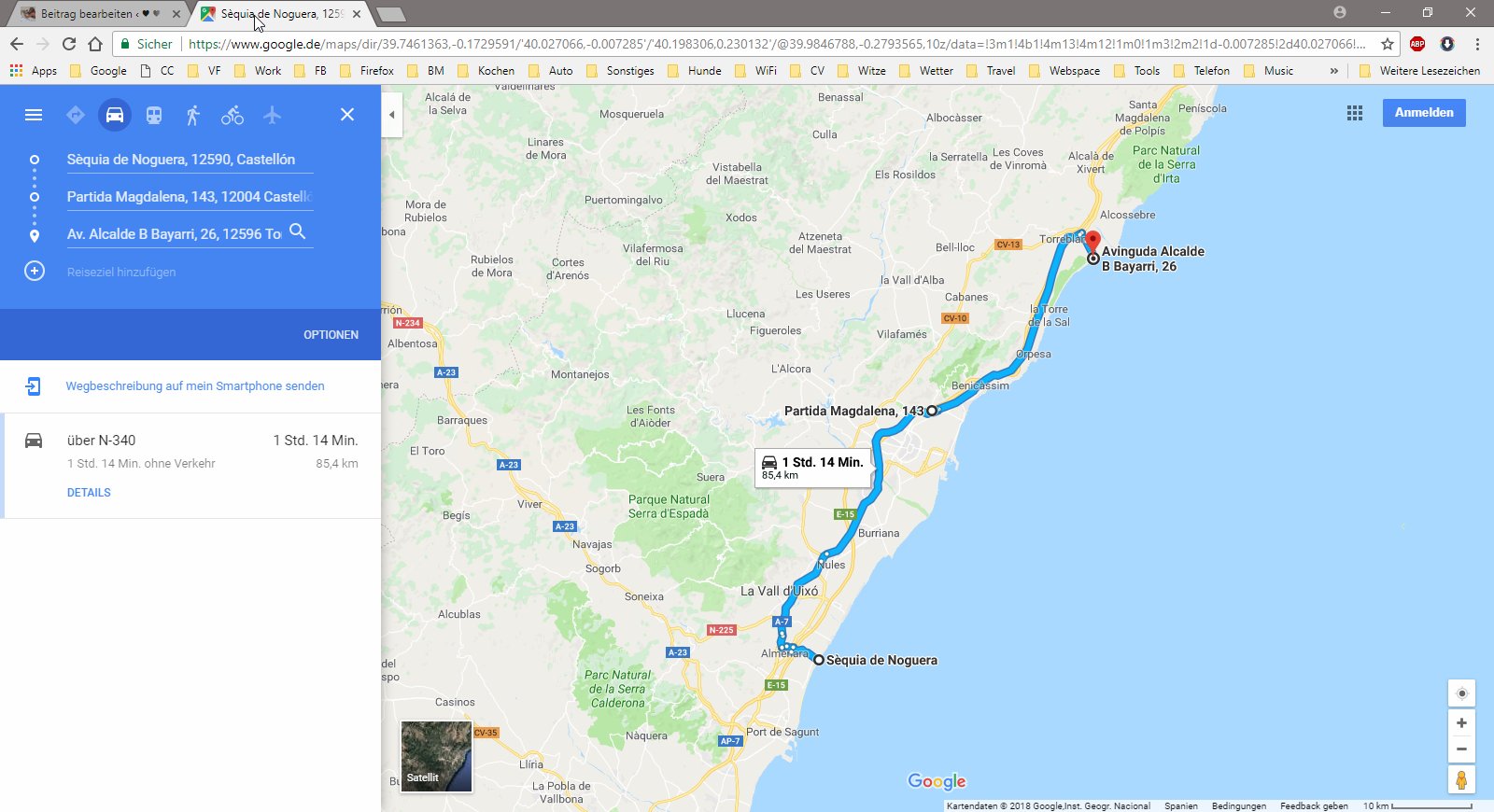The height and width of the screenshot is (812, 1494).
Task: Bookmark this page with star
Action: point(1388,44)
